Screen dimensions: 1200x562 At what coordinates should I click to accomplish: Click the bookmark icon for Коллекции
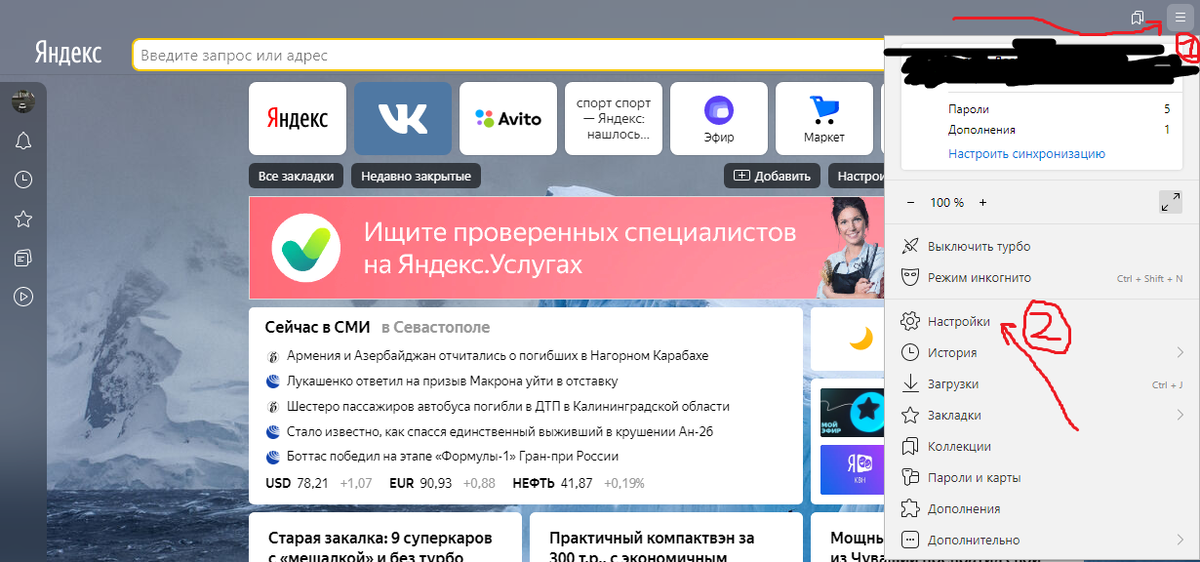[x=910, y=446]
